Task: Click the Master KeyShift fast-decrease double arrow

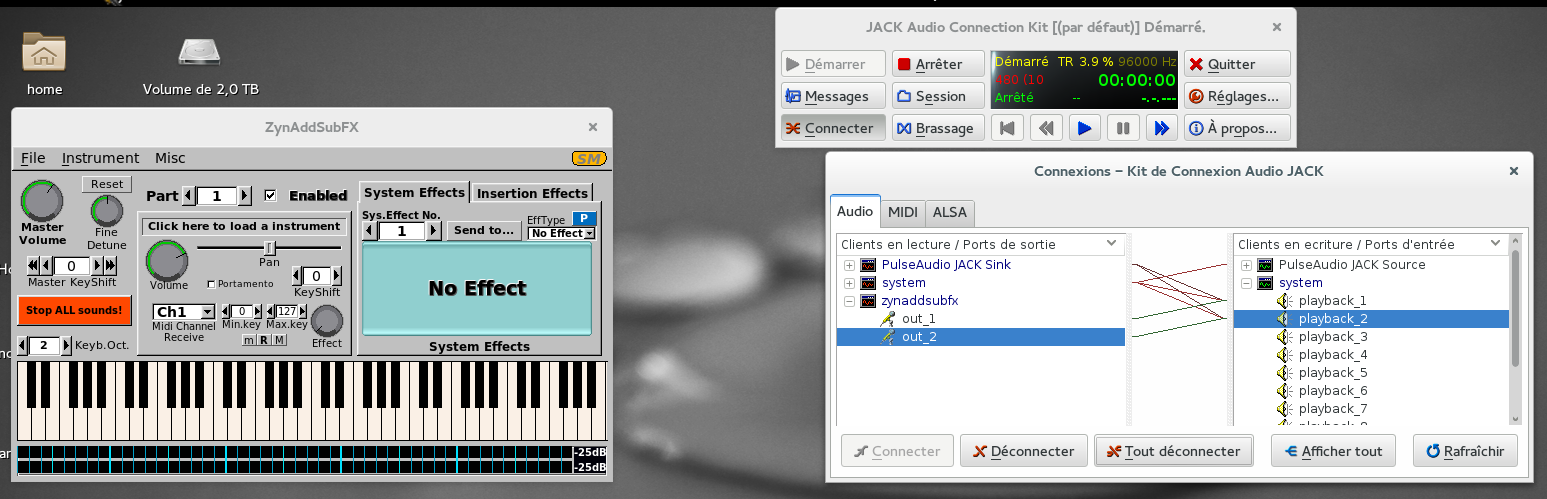Action: click(33, 265)
